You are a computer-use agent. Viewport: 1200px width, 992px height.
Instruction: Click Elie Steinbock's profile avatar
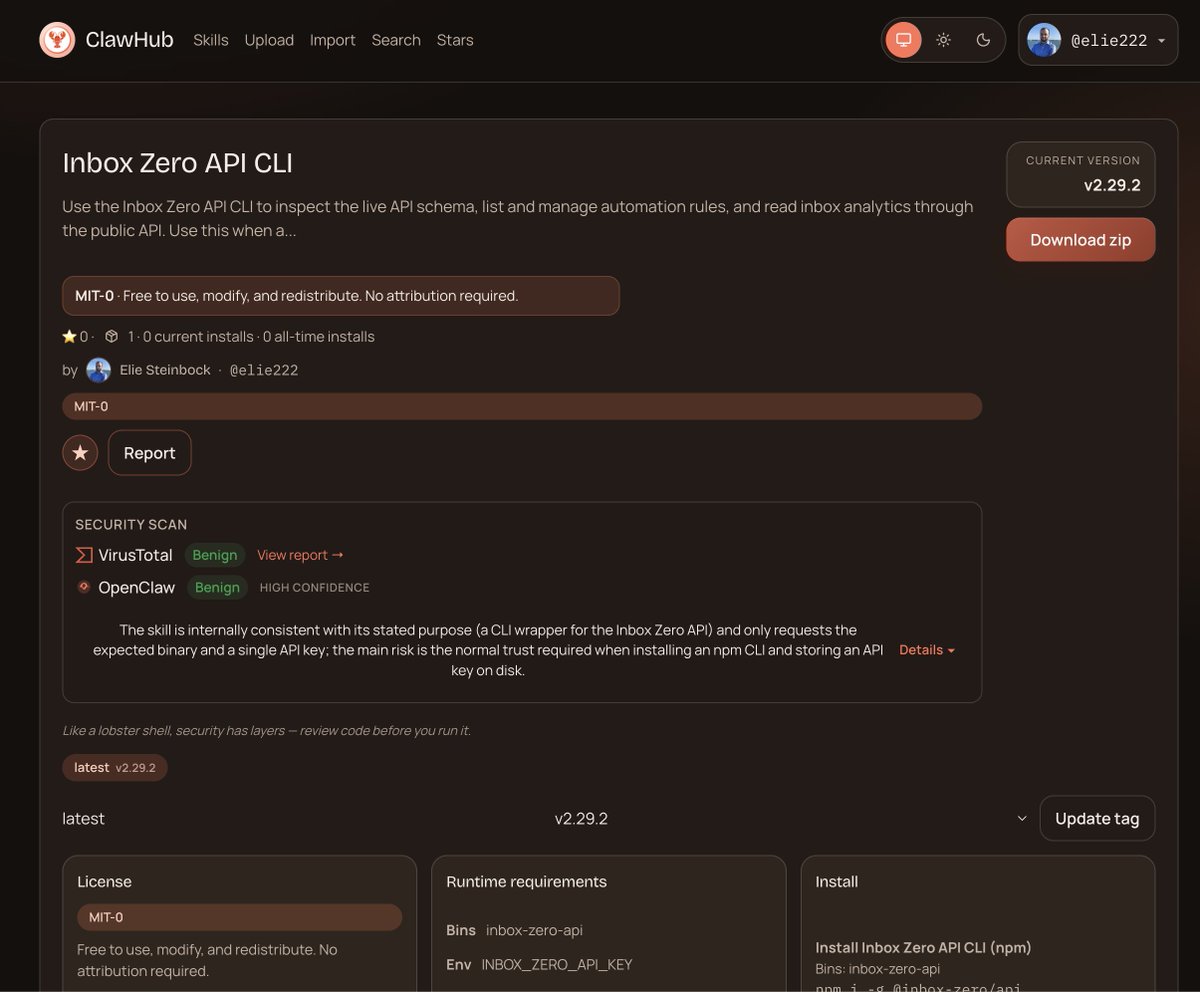click(x=98, y=369)
